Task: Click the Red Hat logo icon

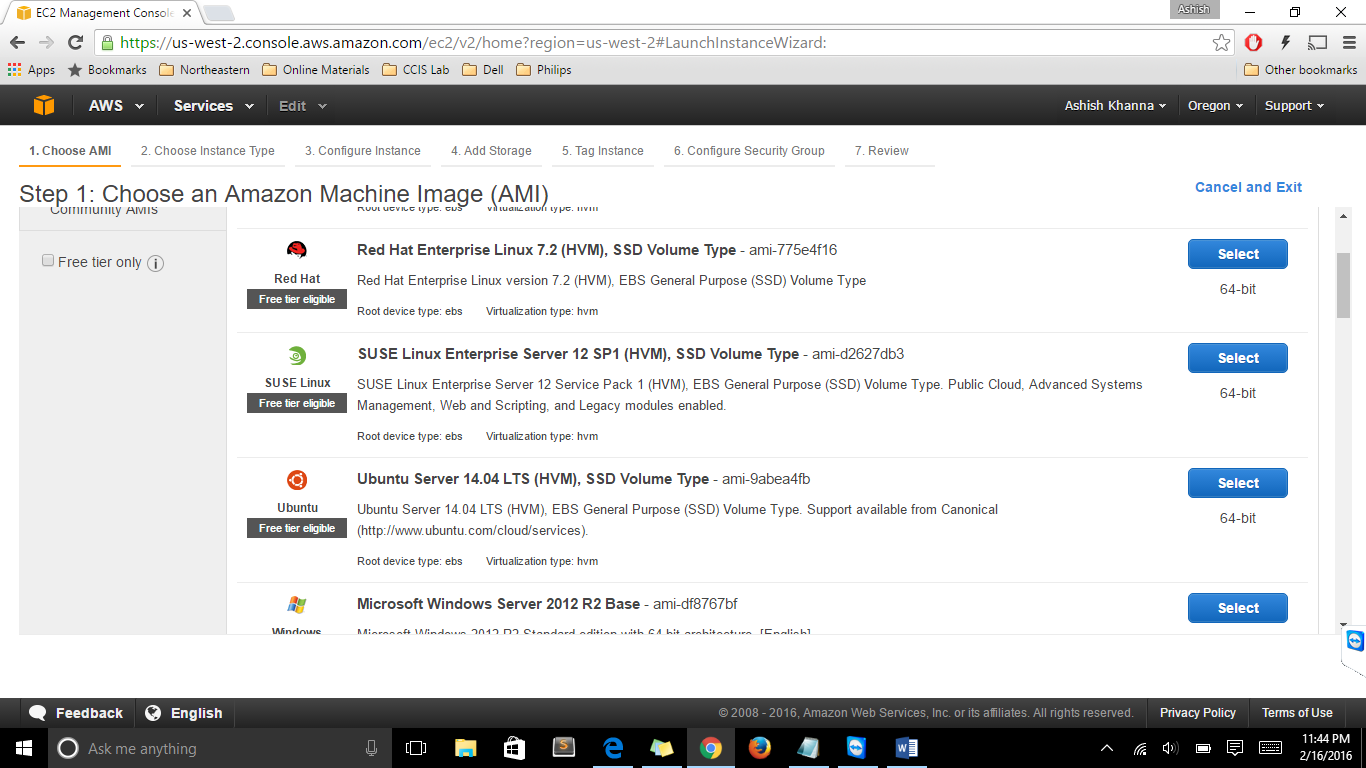Action: pos(297,250)
